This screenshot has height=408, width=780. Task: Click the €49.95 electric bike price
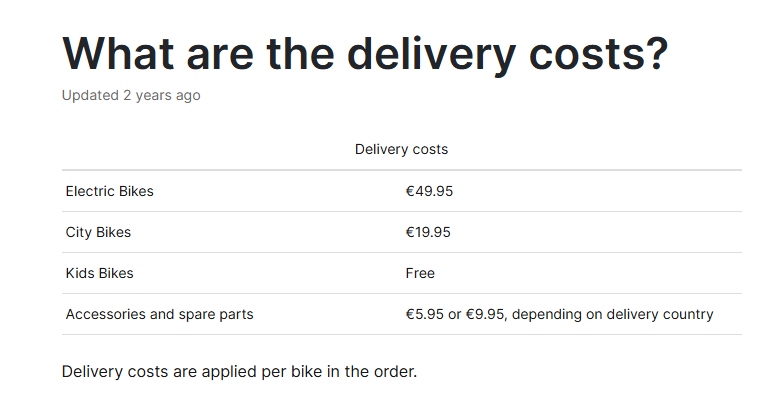pyautogui.click(x=429, y=191)
